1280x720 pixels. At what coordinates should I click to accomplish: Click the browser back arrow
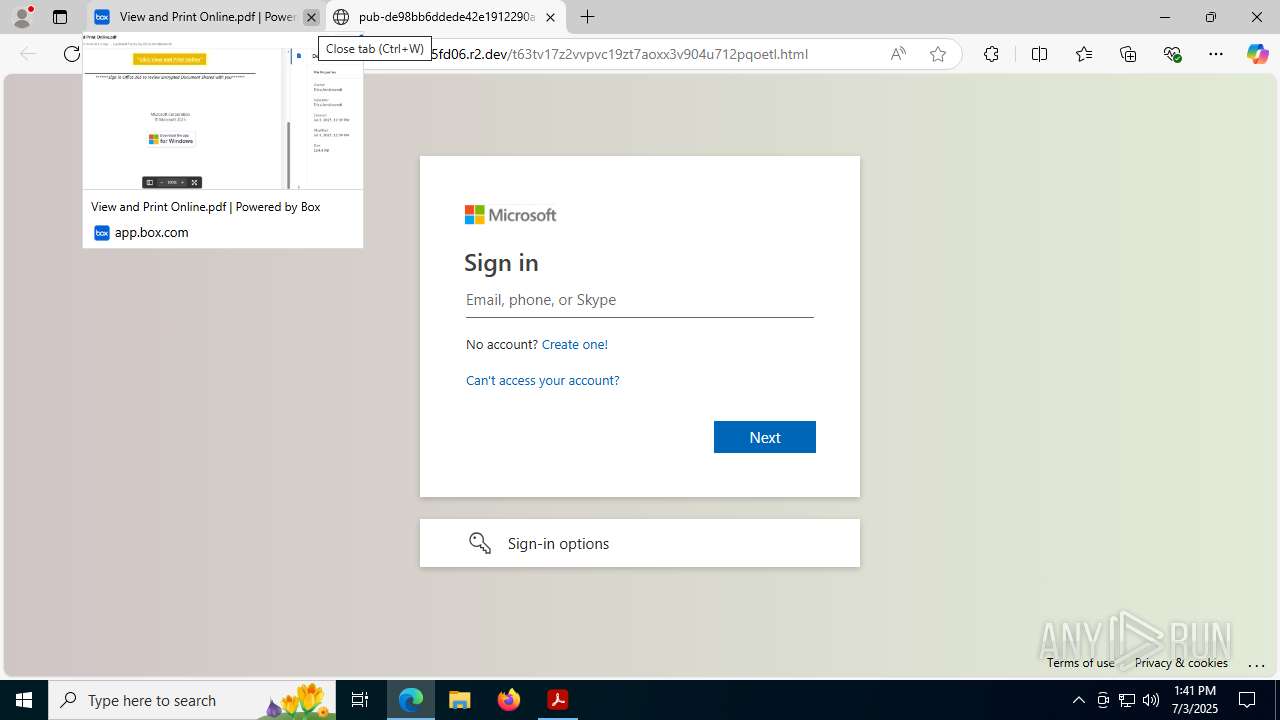[x=28, y=54]
